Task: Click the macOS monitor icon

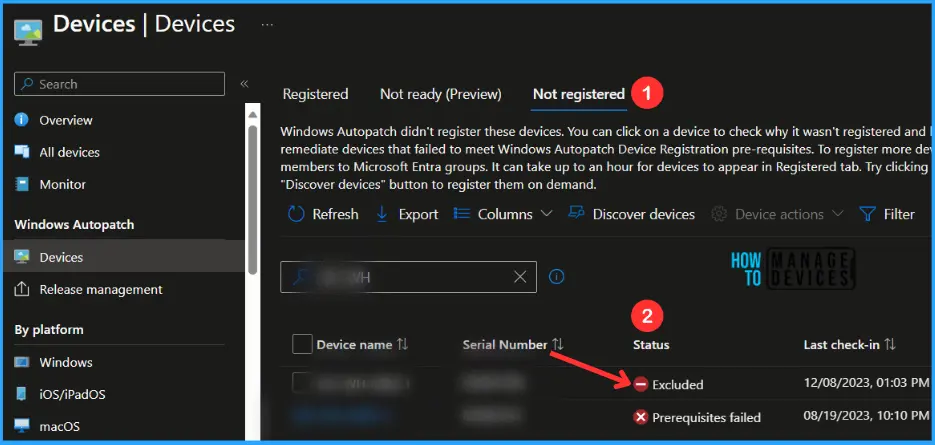Action: click(22, 426)
